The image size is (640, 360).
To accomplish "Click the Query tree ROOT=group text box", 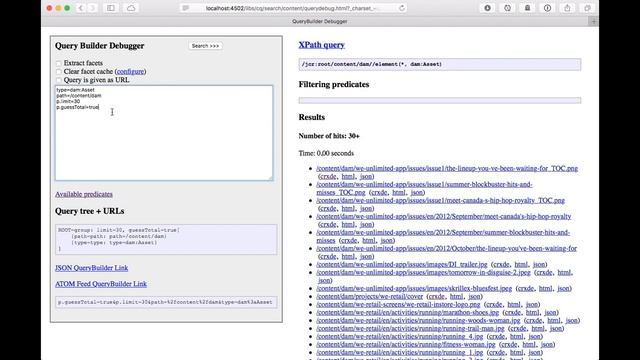I will 166,239.
